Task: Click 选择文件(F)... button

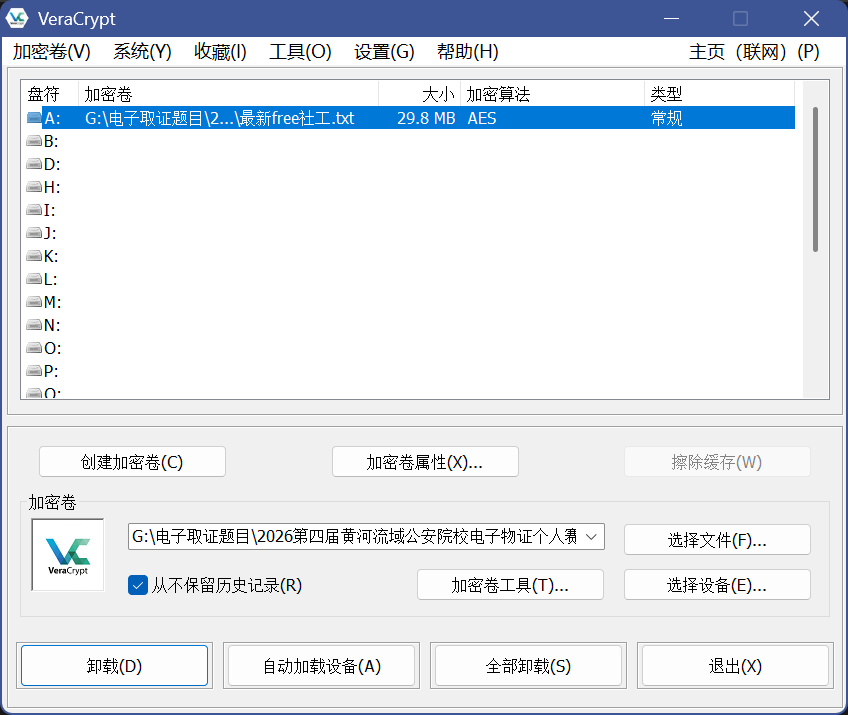Action: tap(717, 540)
